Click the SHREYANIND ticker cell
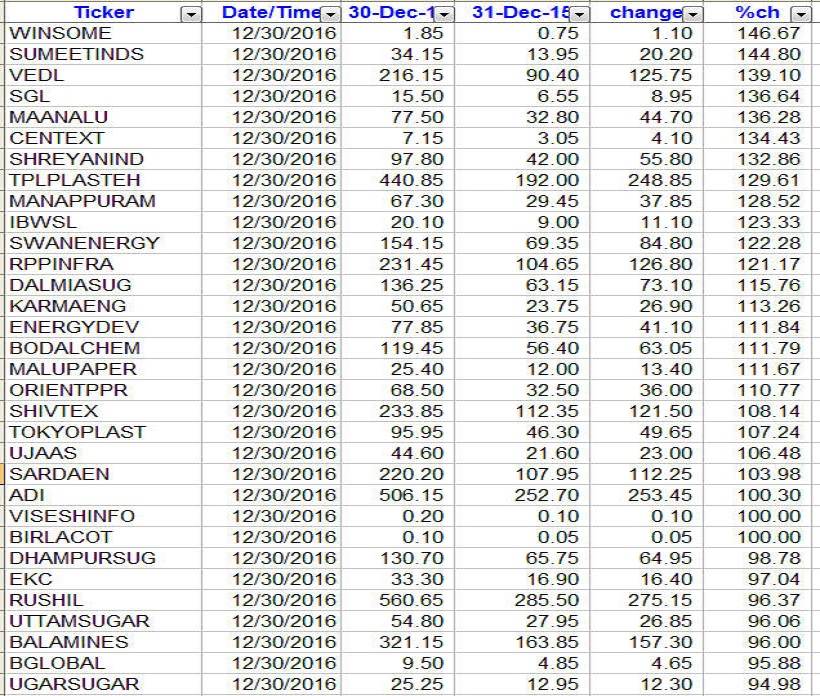Screen dimensions: 820x696 point(103,159)
